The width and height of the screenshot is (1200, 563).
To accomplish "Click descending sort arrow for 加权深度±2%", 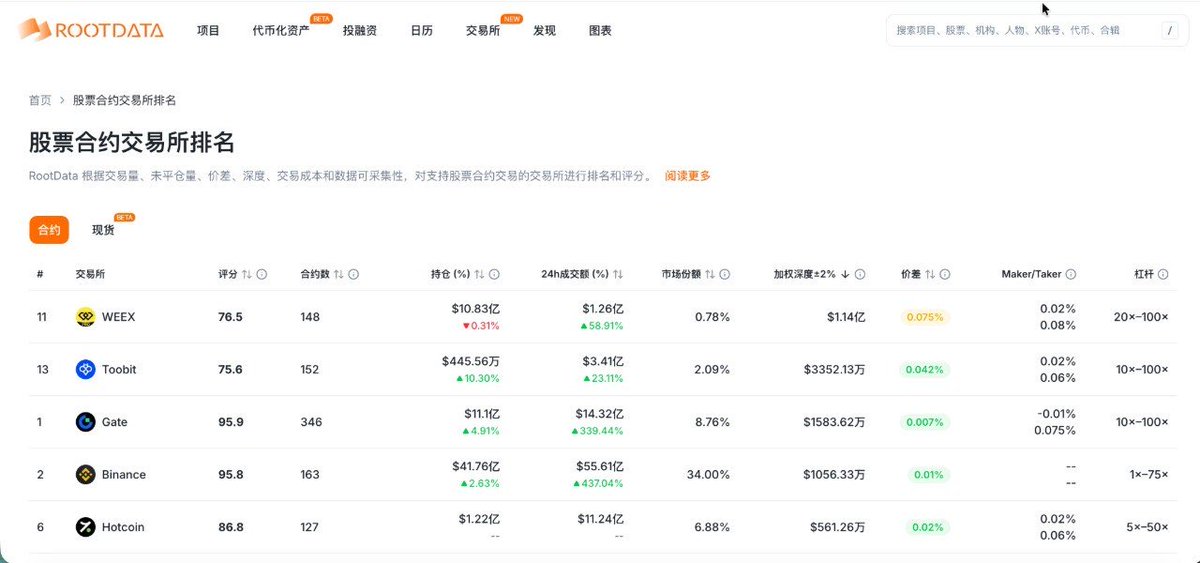I will pyautogui.click(x=845, y=274).
